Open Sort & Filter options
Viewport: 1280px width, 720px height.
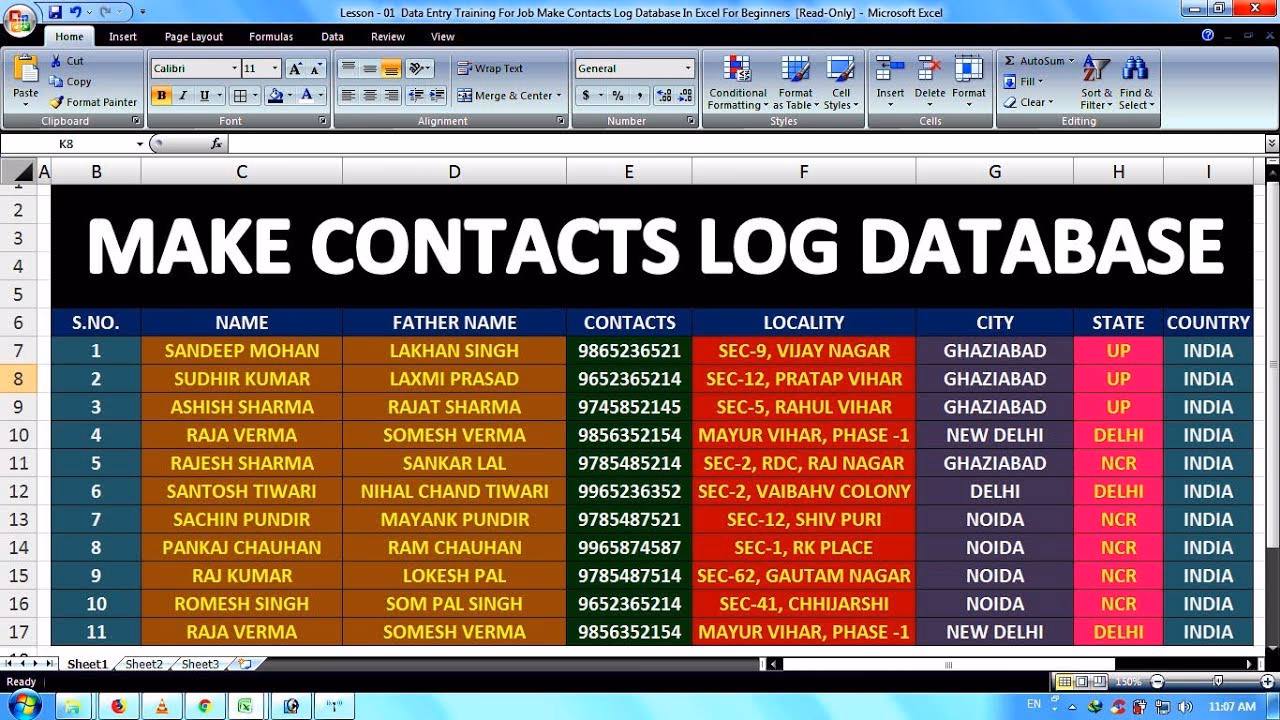[1095, 80]
